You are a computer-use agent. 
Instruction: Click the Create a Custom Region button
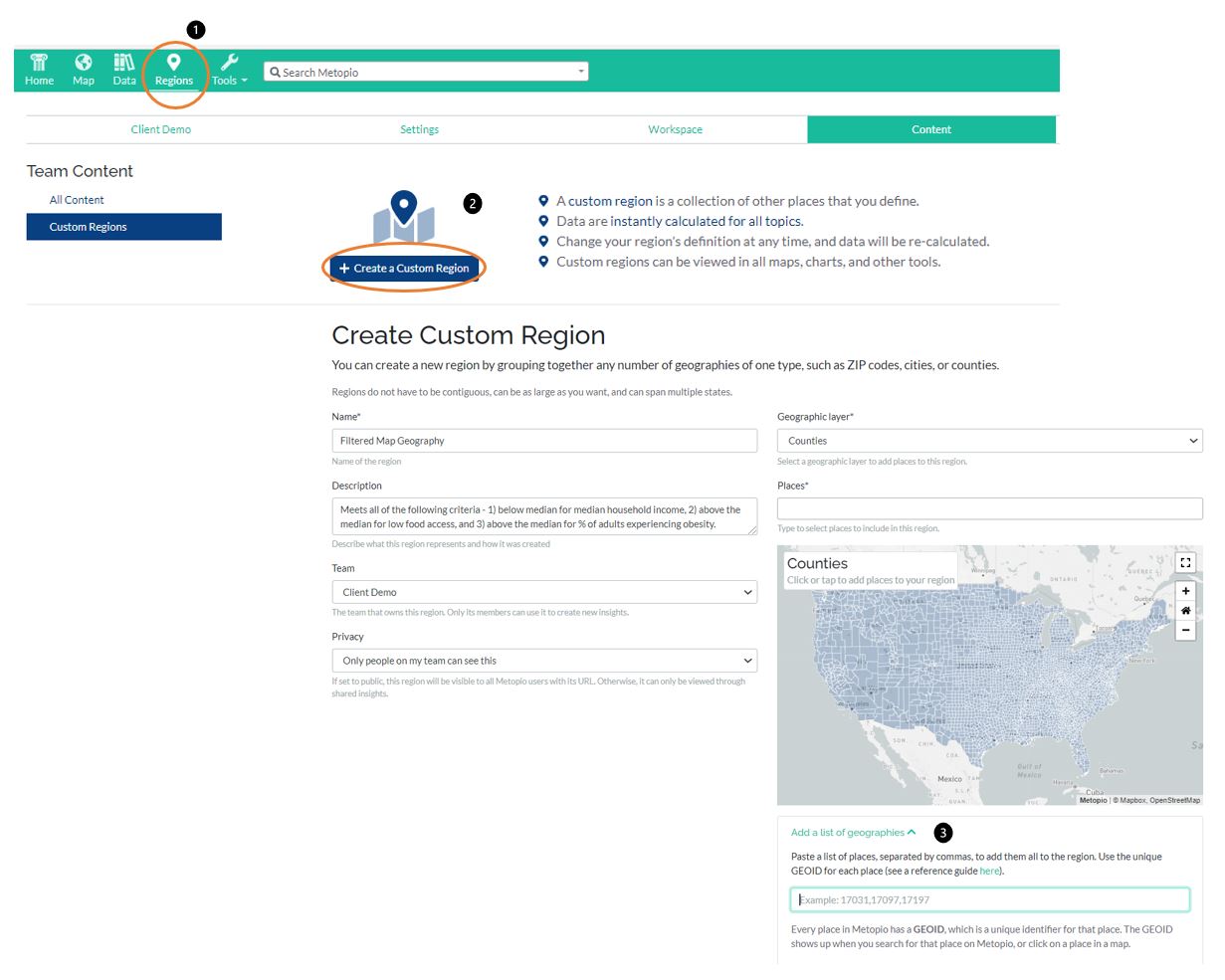click(x=404, y=269)
